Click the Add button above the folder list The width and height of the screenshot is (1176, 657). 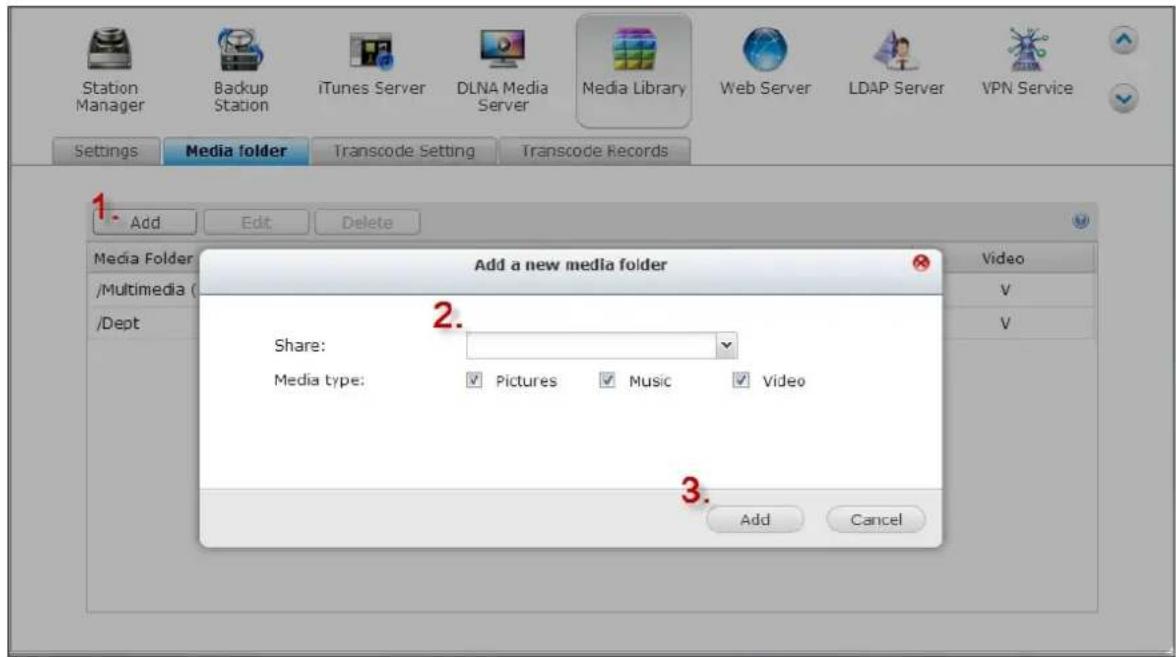point(145,222)
